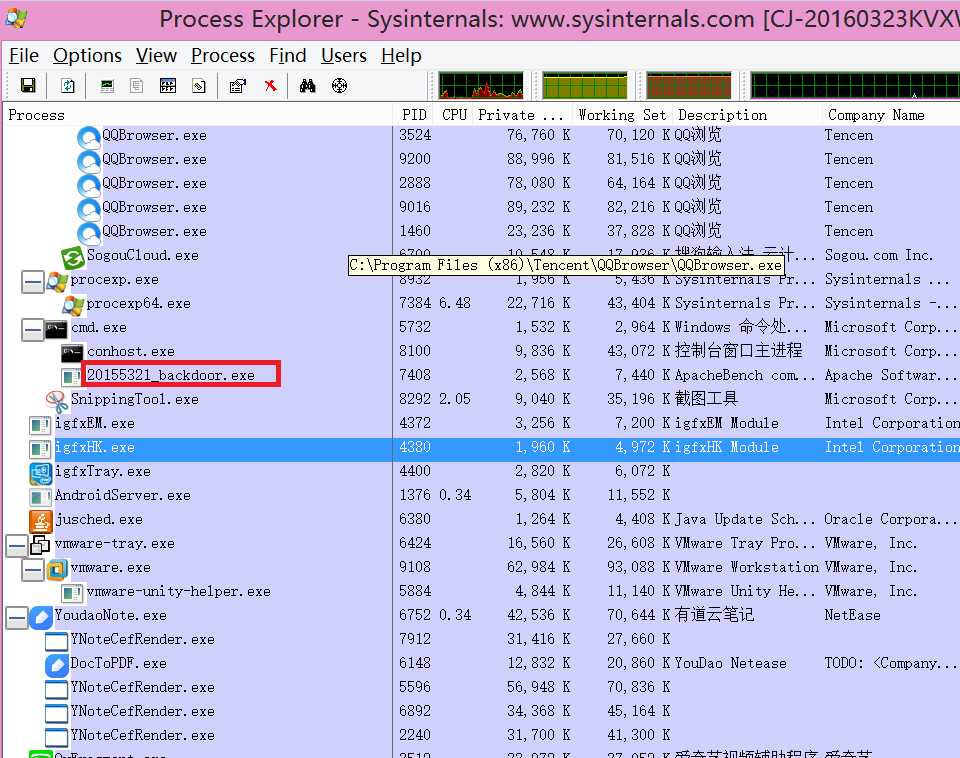960x758 pixels.
Task: Click the Process Explorer title bar icon
Action: pyautogui.click(x=15, y=18)
